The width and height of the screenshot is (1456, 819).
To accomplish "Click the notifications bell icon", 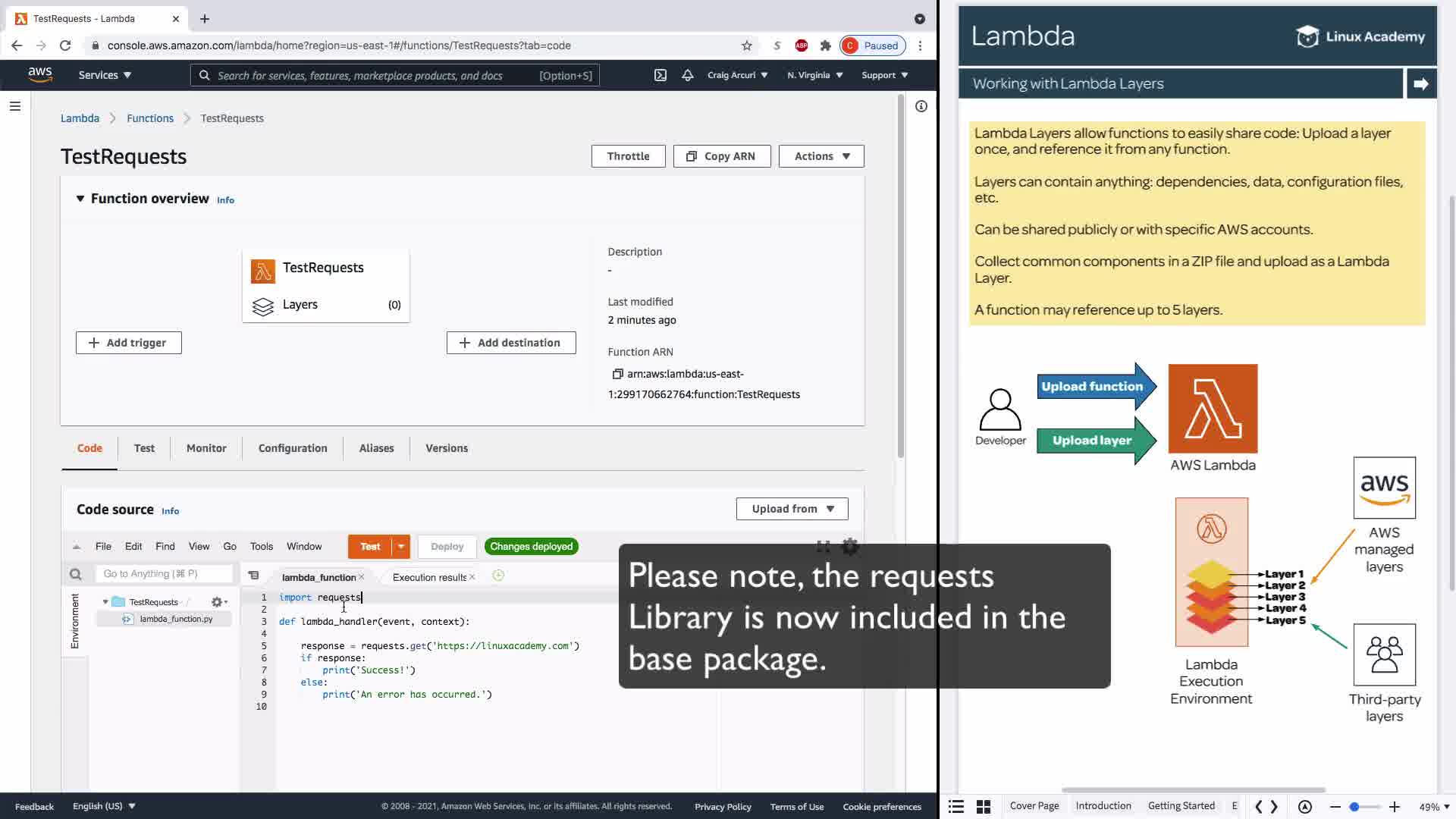I will point(687,75).
